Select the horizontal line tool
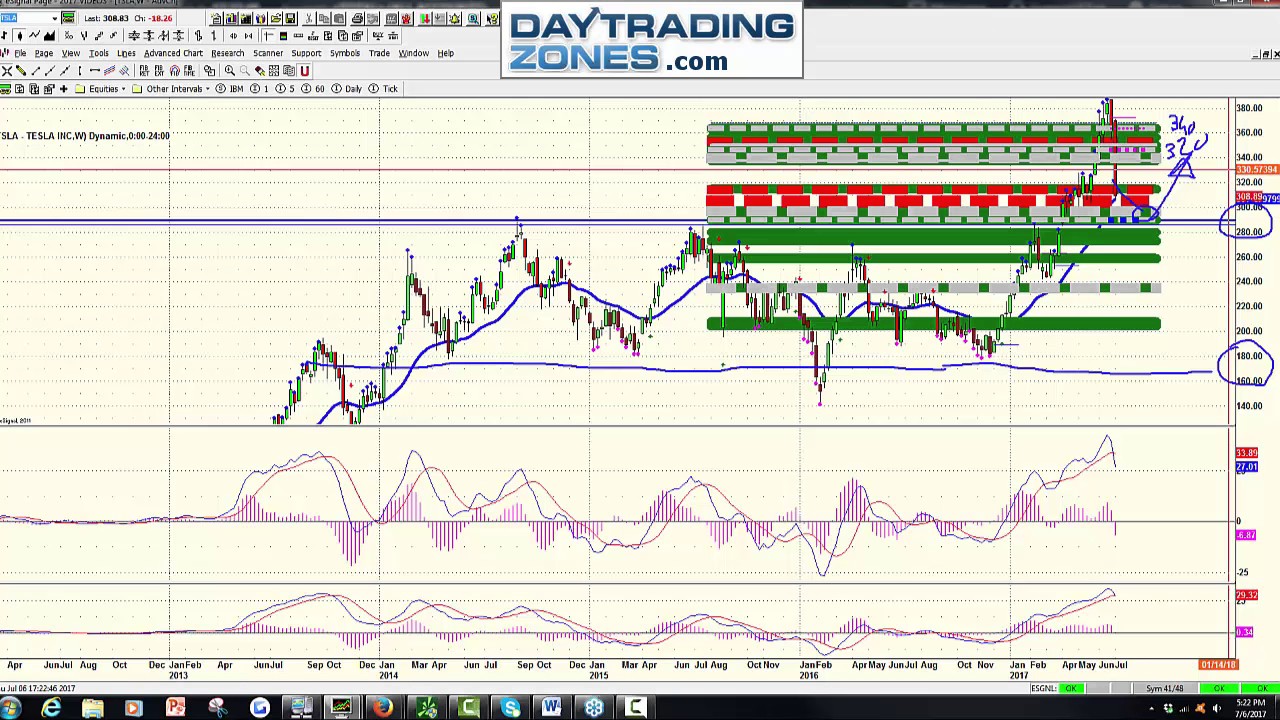Screen dimensions: 1280x720 coord(94,70)
